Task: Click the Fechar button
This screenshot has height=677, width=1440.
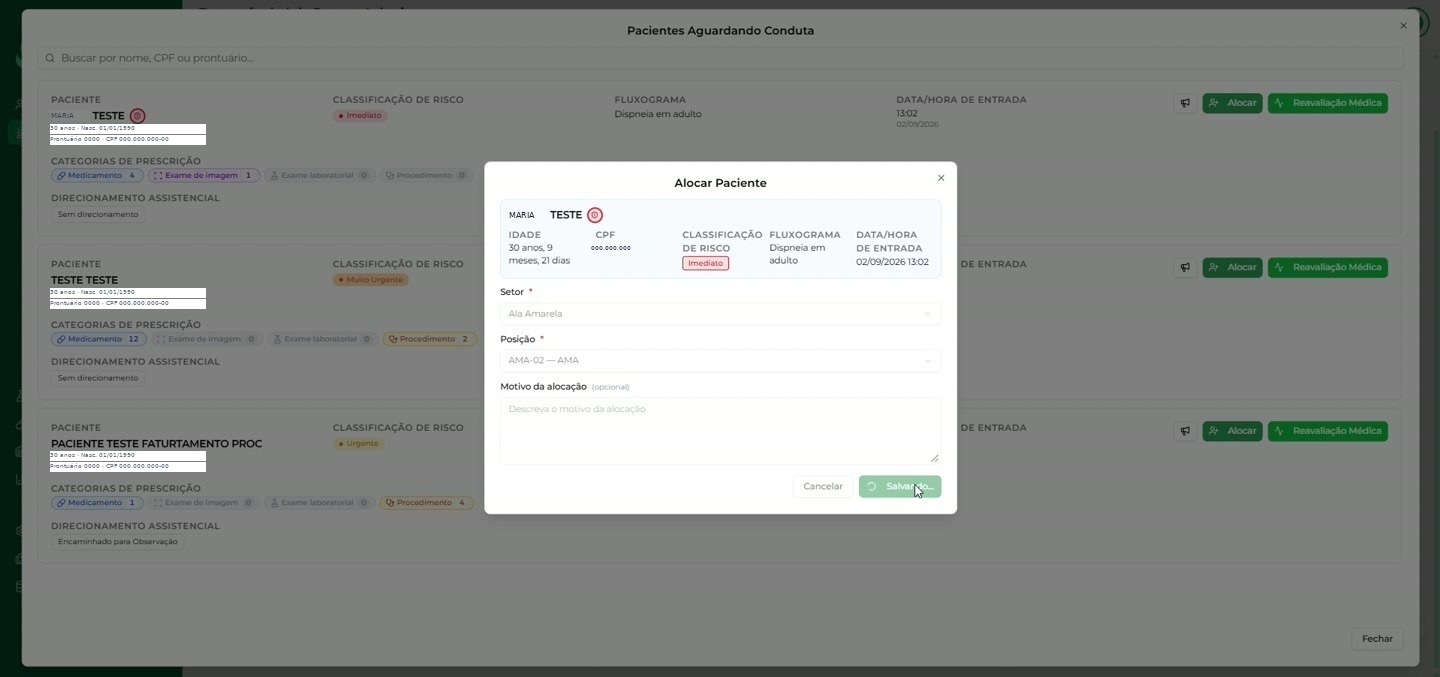Action: click(x=1377, y=639)
